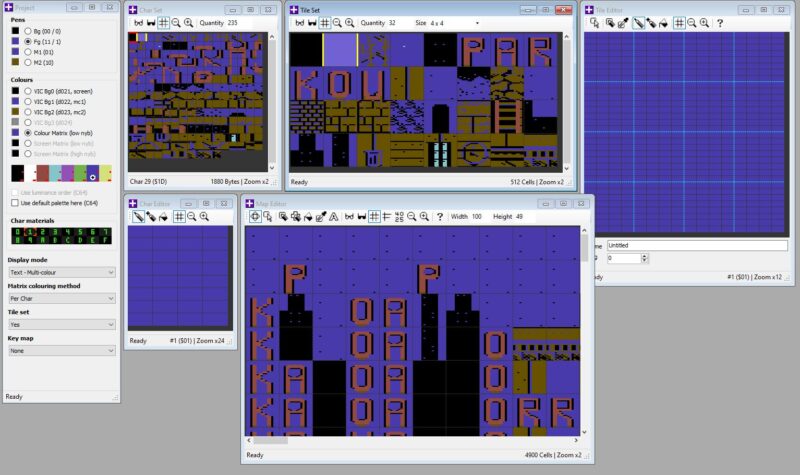Viewport: 800px width, 475px height.
Task: Close the Tile Set window
Action: point(563,10)
